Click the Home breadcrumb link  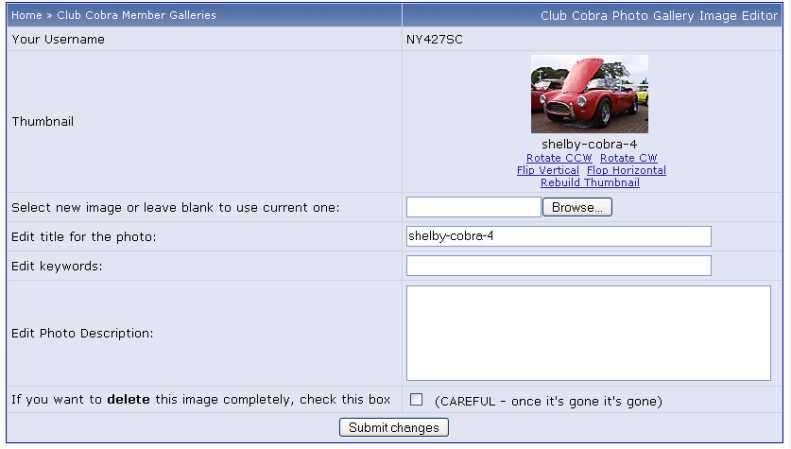[26, 16]
